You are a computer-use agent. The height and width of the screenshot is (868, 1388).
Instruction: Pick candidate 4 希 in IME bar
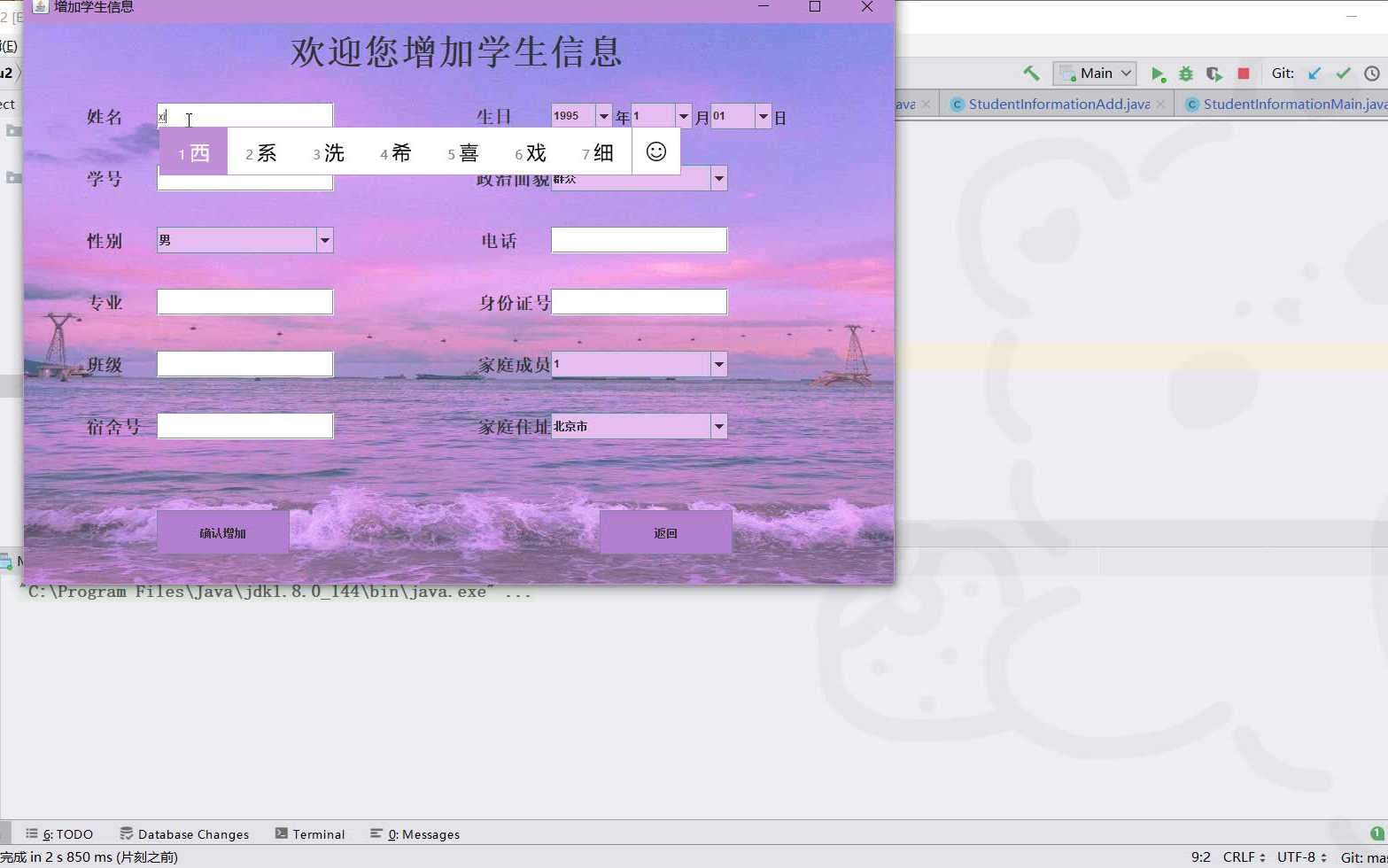point(396,152)
